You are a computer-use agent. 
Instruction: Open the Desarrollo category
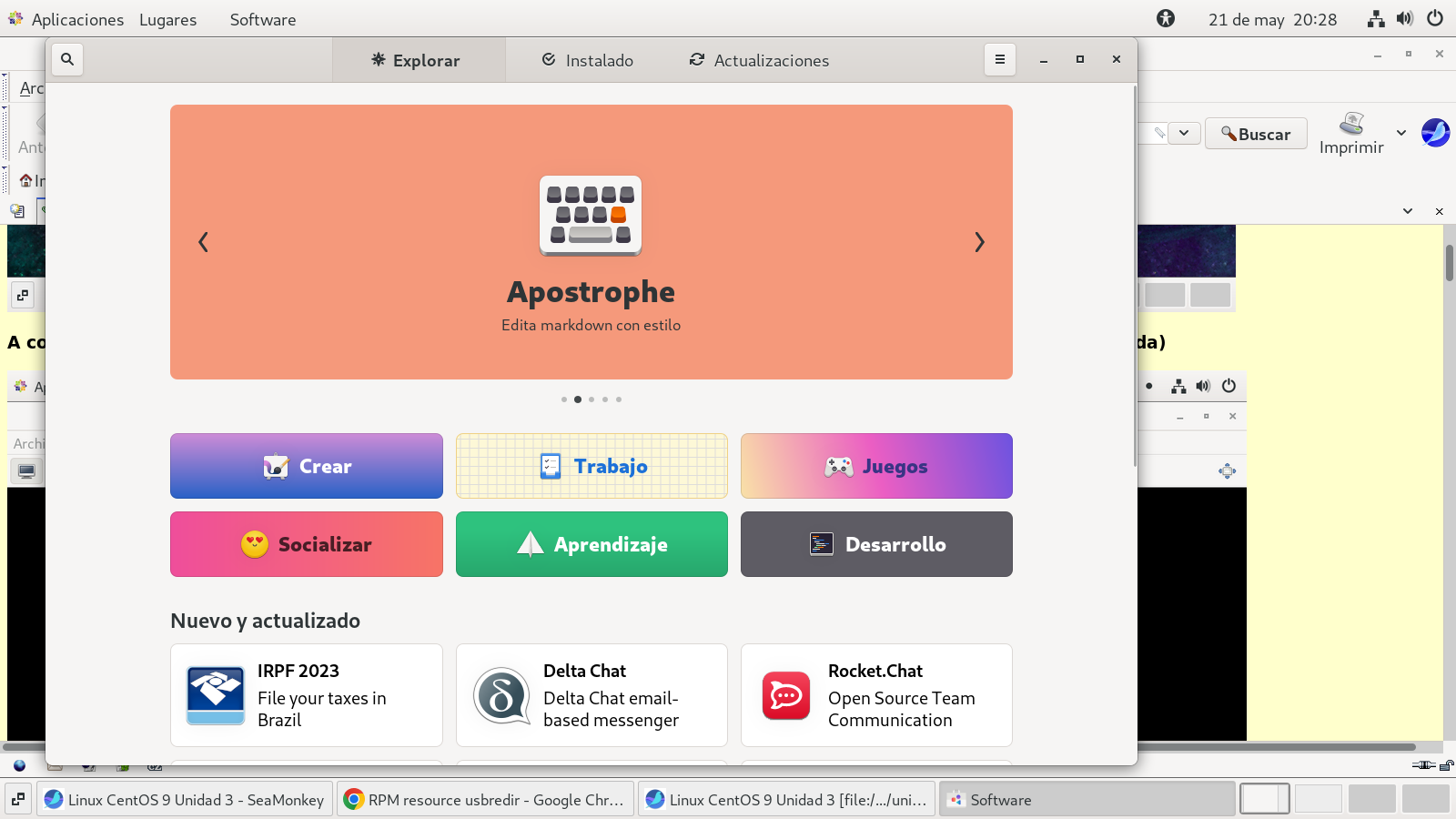point(876,544)
